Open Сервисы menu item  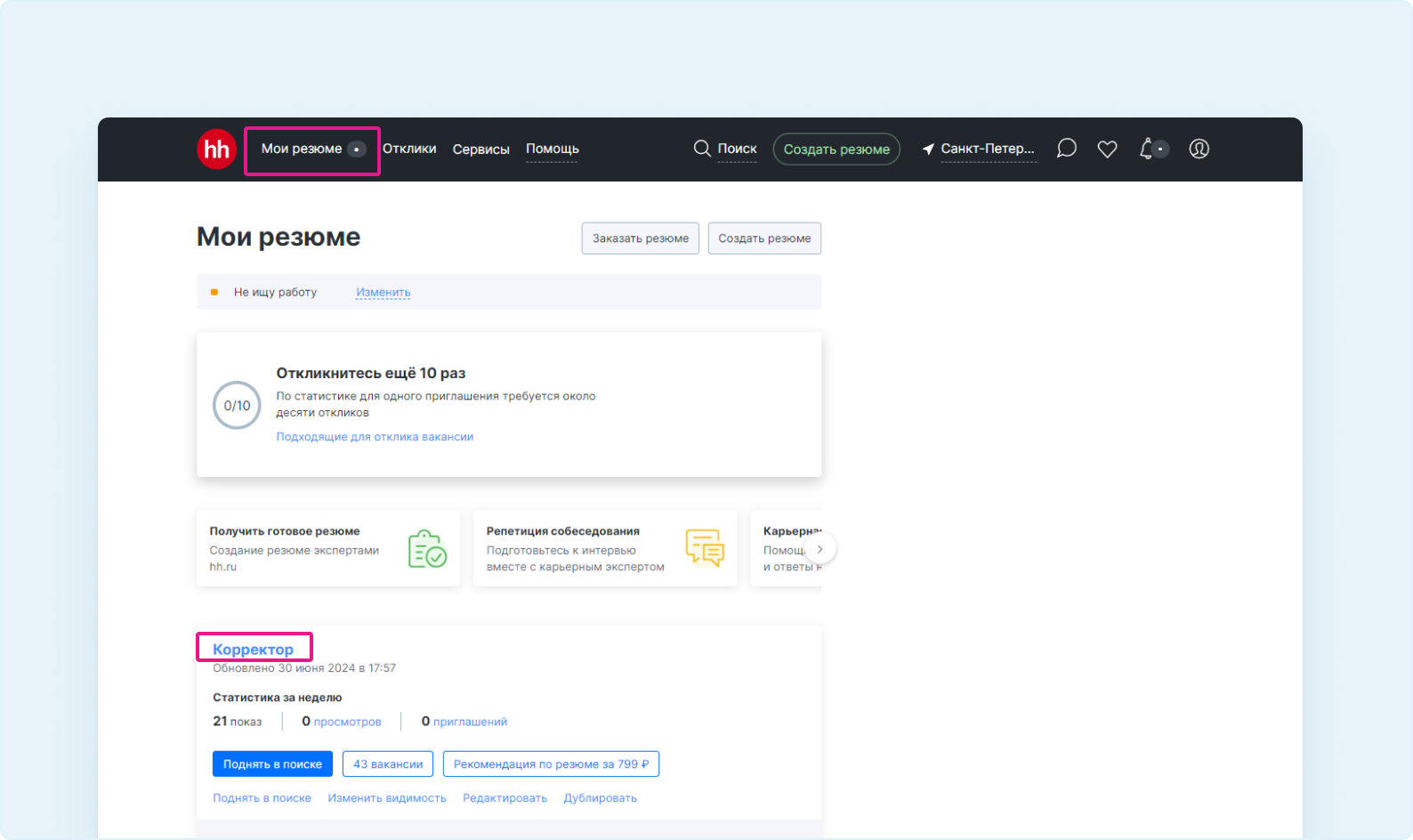(480, 149)
